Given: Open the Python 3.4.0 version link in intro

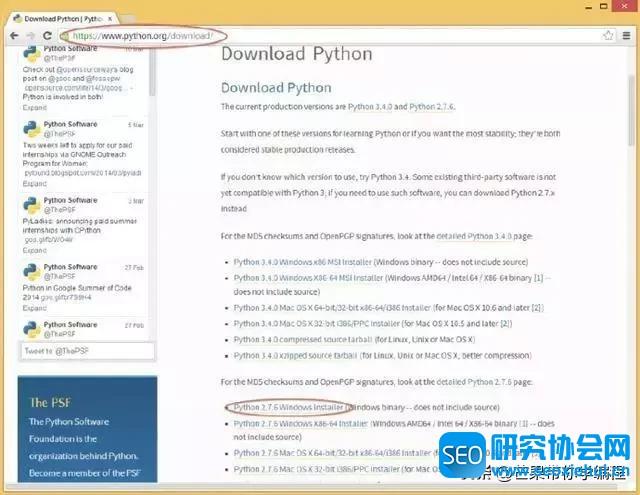Looking at the screenshot, I should tap(370, 107).
